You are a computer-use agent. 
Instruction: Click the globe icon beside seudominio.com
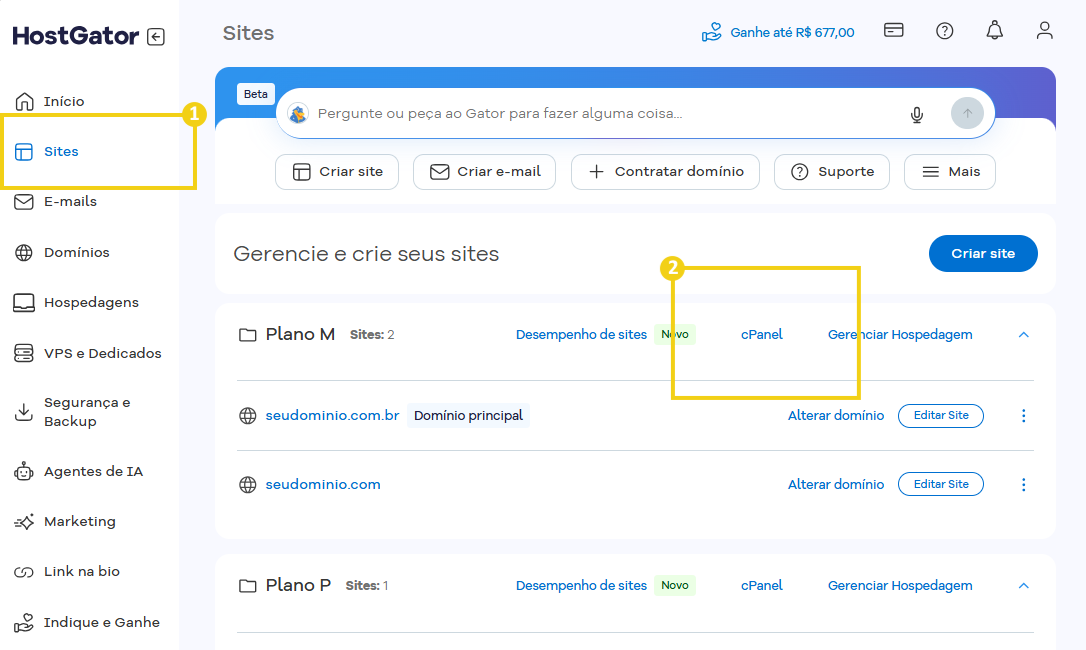point(247,484)
